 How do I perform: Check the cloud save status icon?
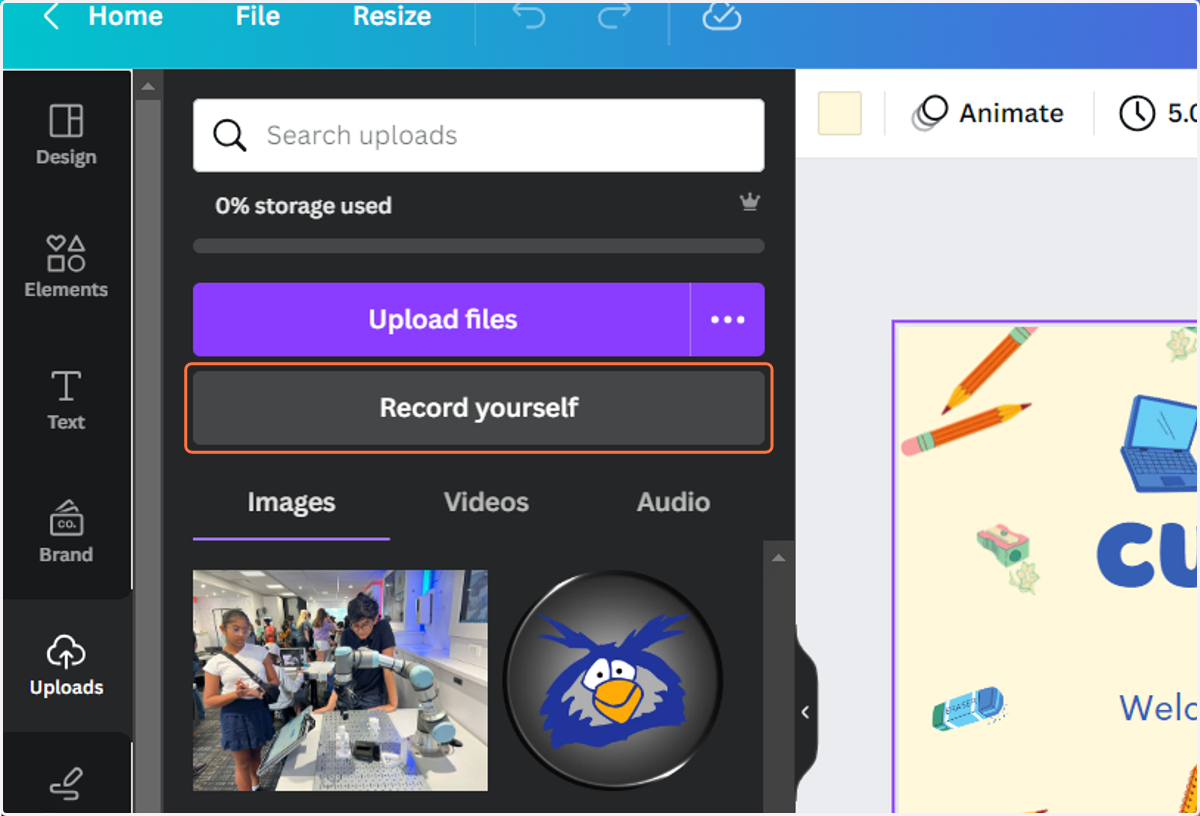(721, 17)
